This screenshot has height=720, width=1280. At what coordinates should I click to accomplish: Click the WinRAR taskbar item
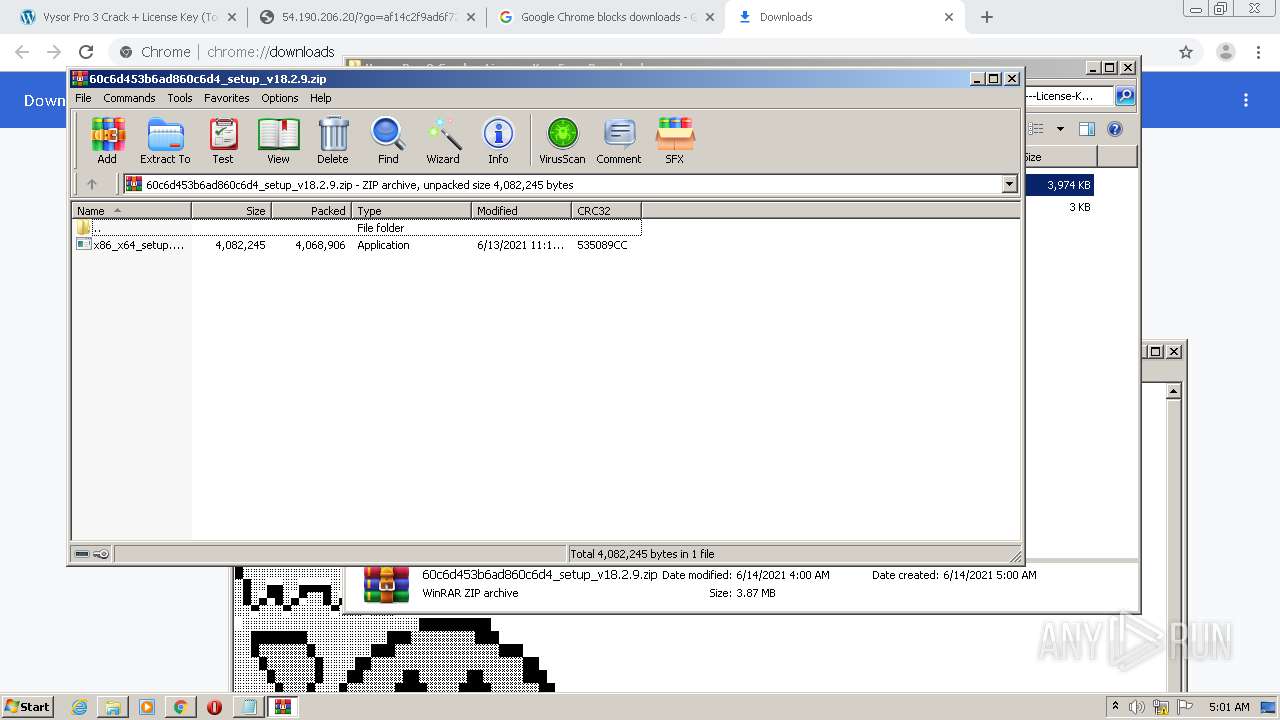click(283, 707)
